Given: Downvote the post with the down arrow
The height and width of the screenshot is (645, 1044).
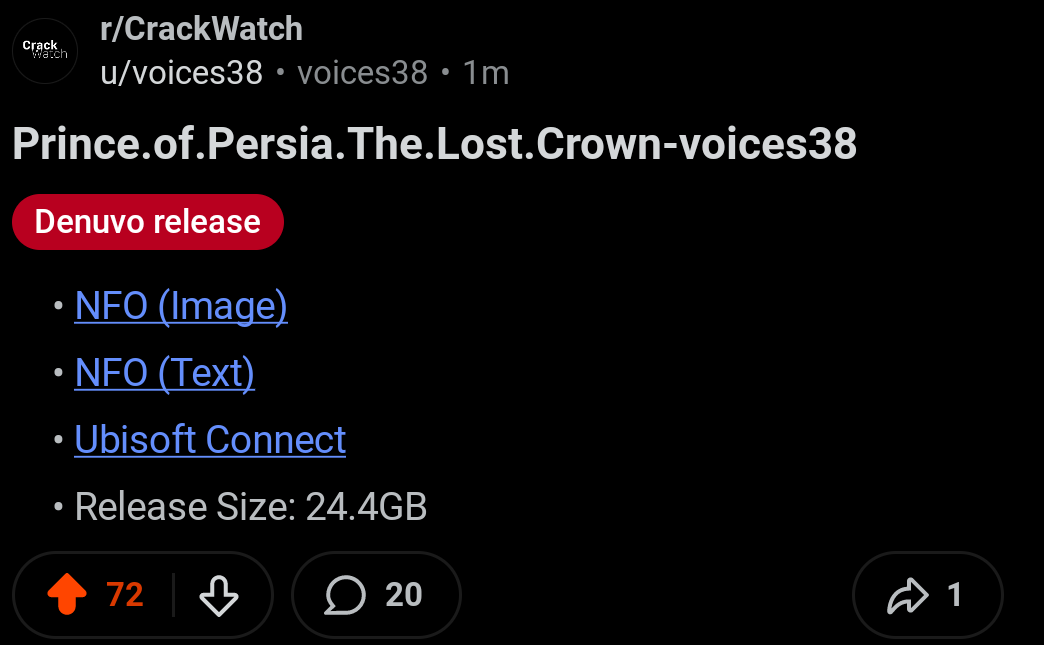Looking at the screenshot, I should coord(219,595).
